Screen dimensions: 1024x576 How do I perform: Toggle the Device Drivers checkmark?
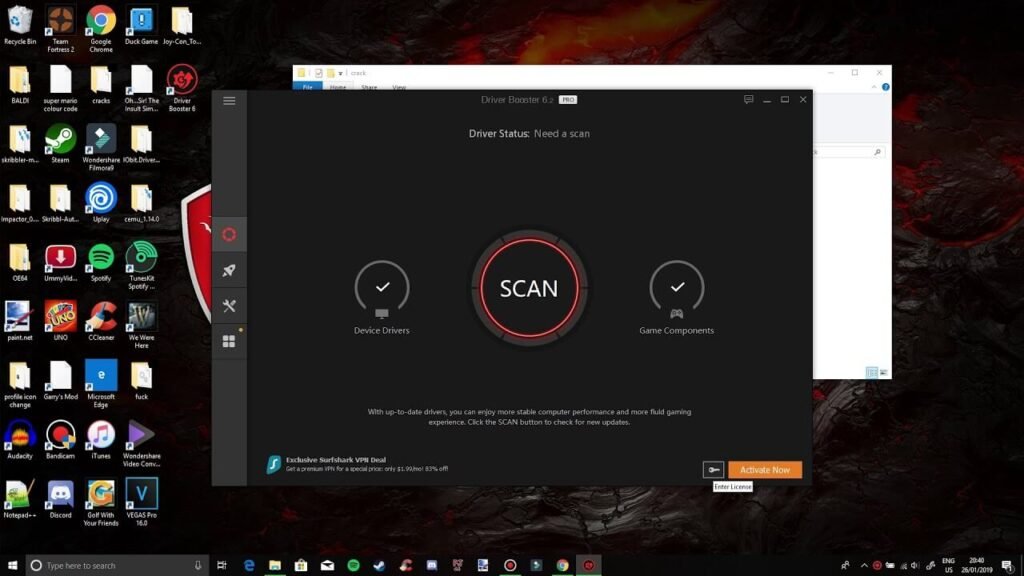click(382, 287)
